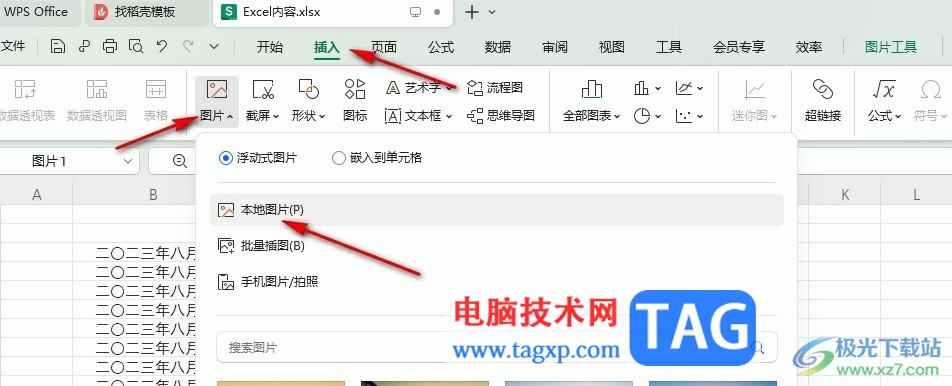Screen dimensions: 952x386
Task: Click the new tab plus button
Action: pos(472,12)
